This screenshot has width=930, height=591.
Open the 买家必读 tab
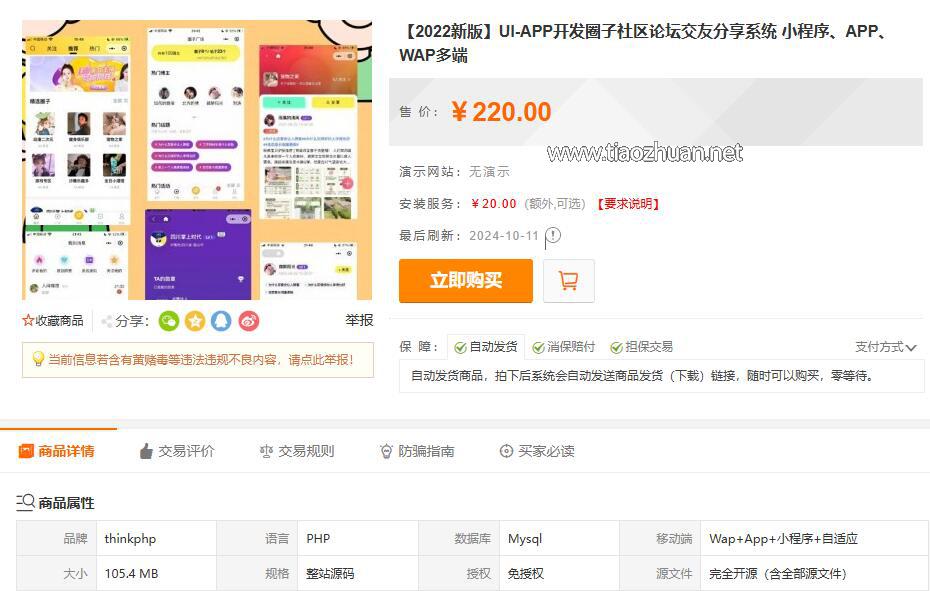537,451
